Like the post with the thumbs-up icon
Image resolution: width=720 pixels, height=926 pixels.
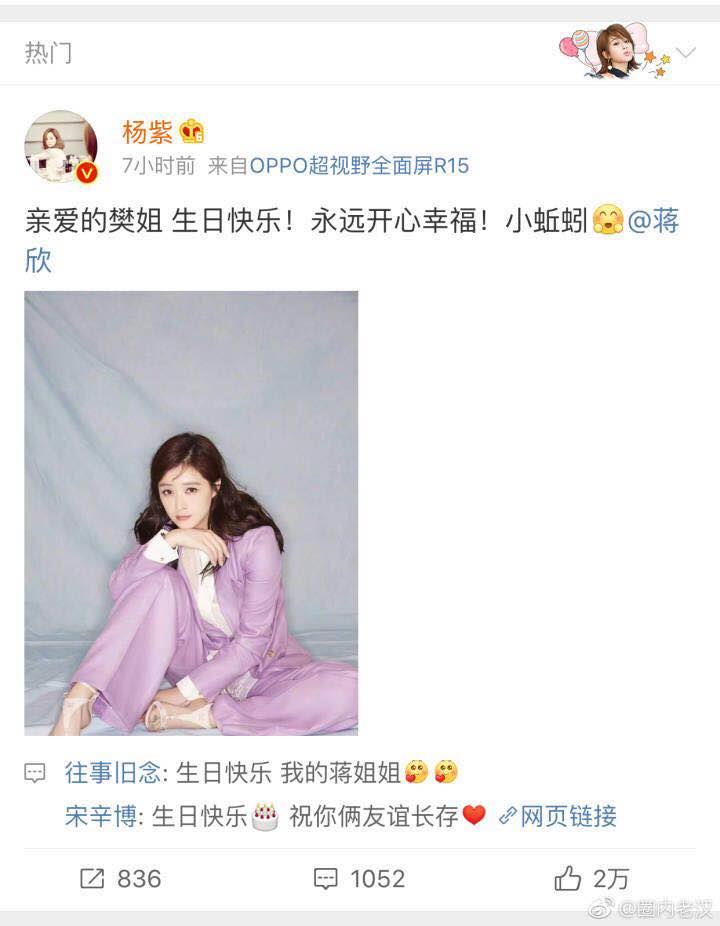[567, 878]
